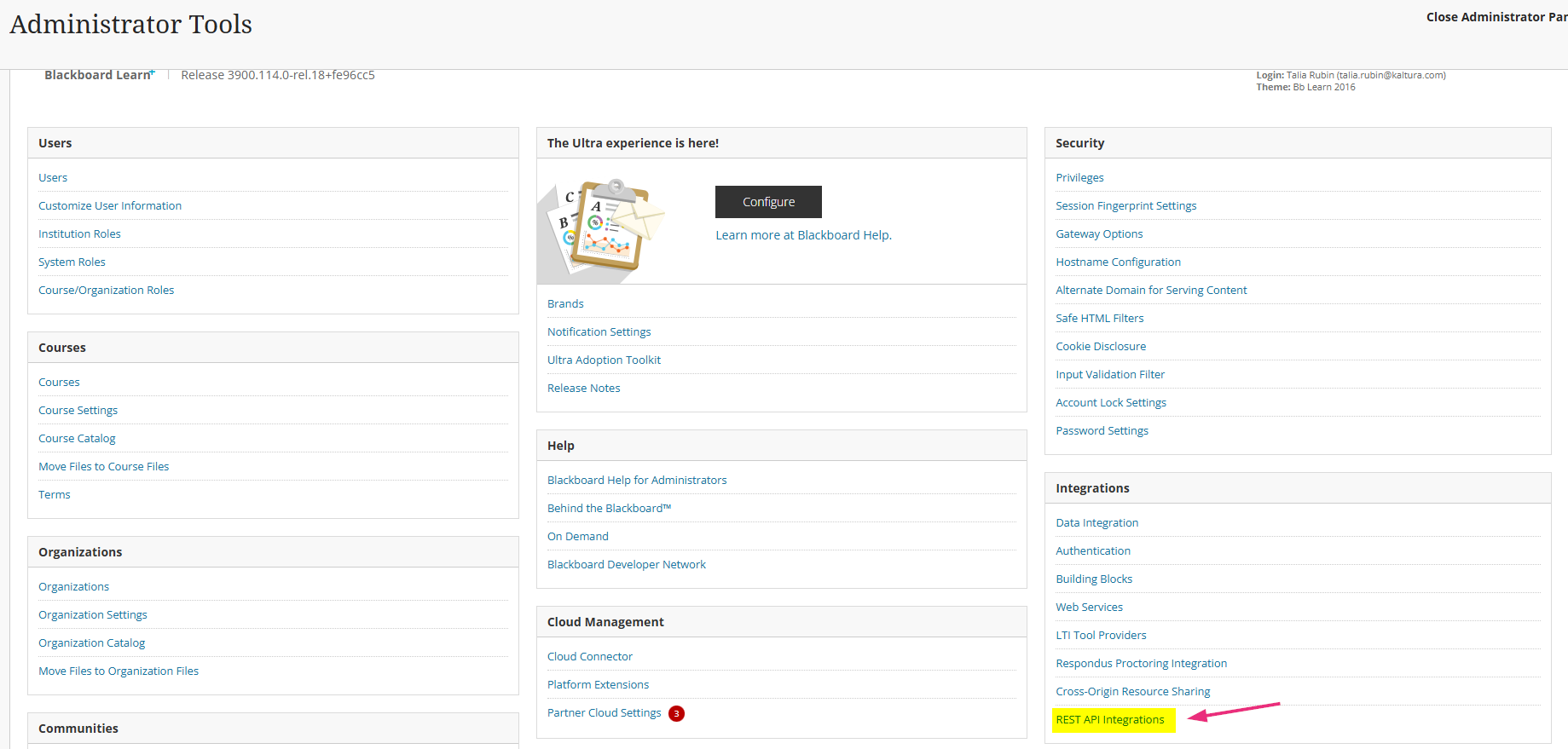Go to Building Blocks
The image size is (1568, 749).
(x=1094, y=579)
